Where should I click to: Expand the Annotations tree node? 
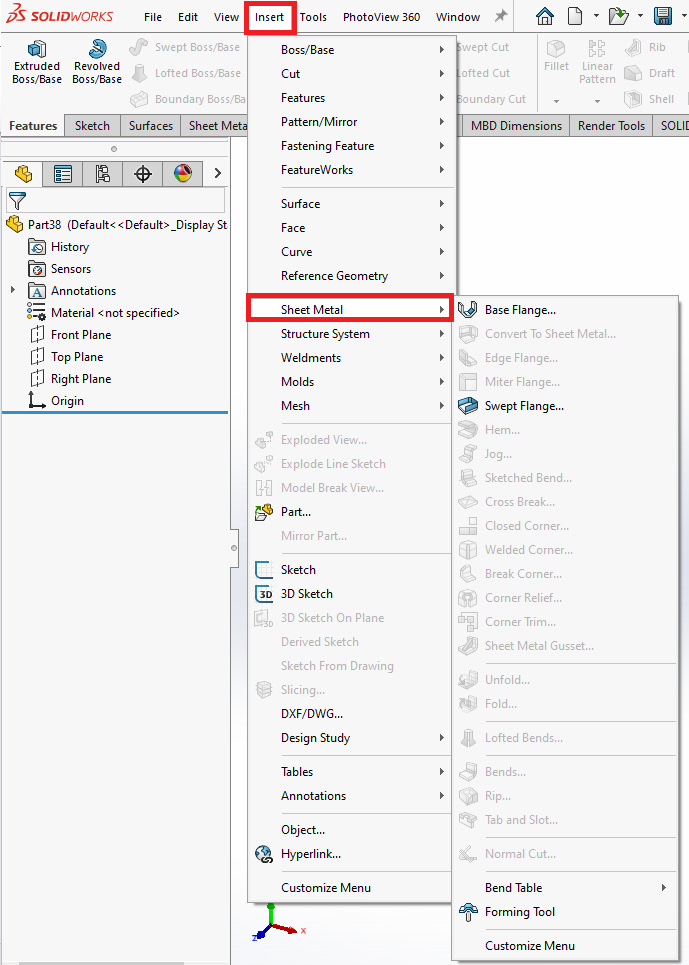(13, 290)
